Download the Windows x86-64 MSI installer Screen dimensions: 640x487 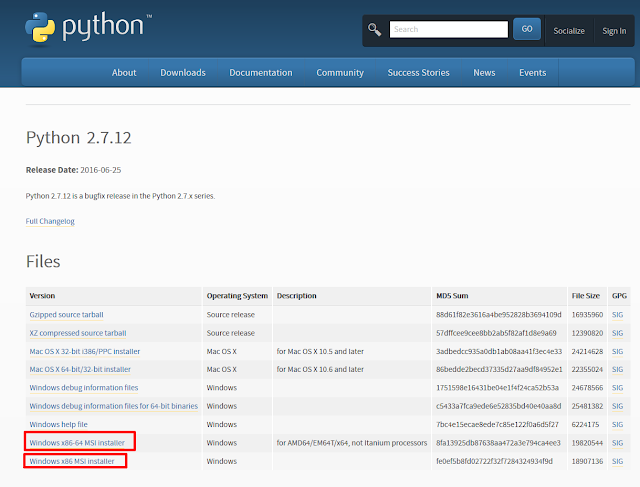coord(77,443)
